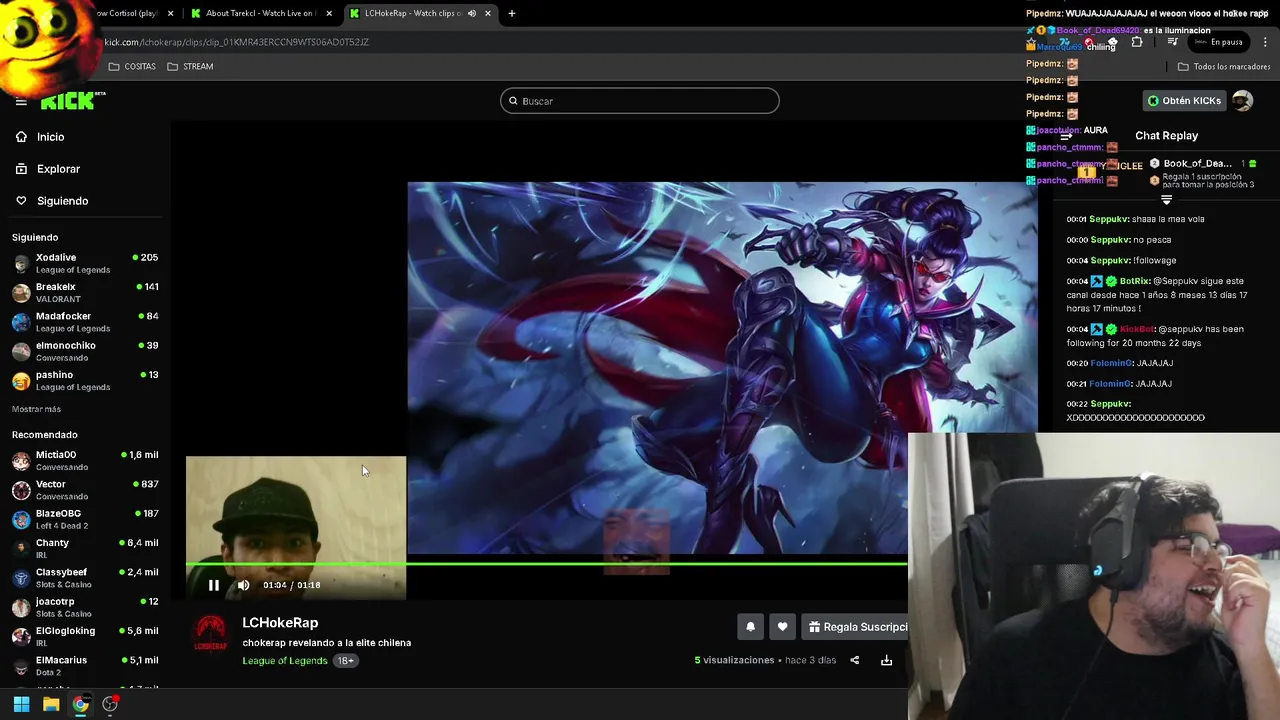Click Regala Suscripciones gift button
1280x720 pixels.
(x=857, y=627)
